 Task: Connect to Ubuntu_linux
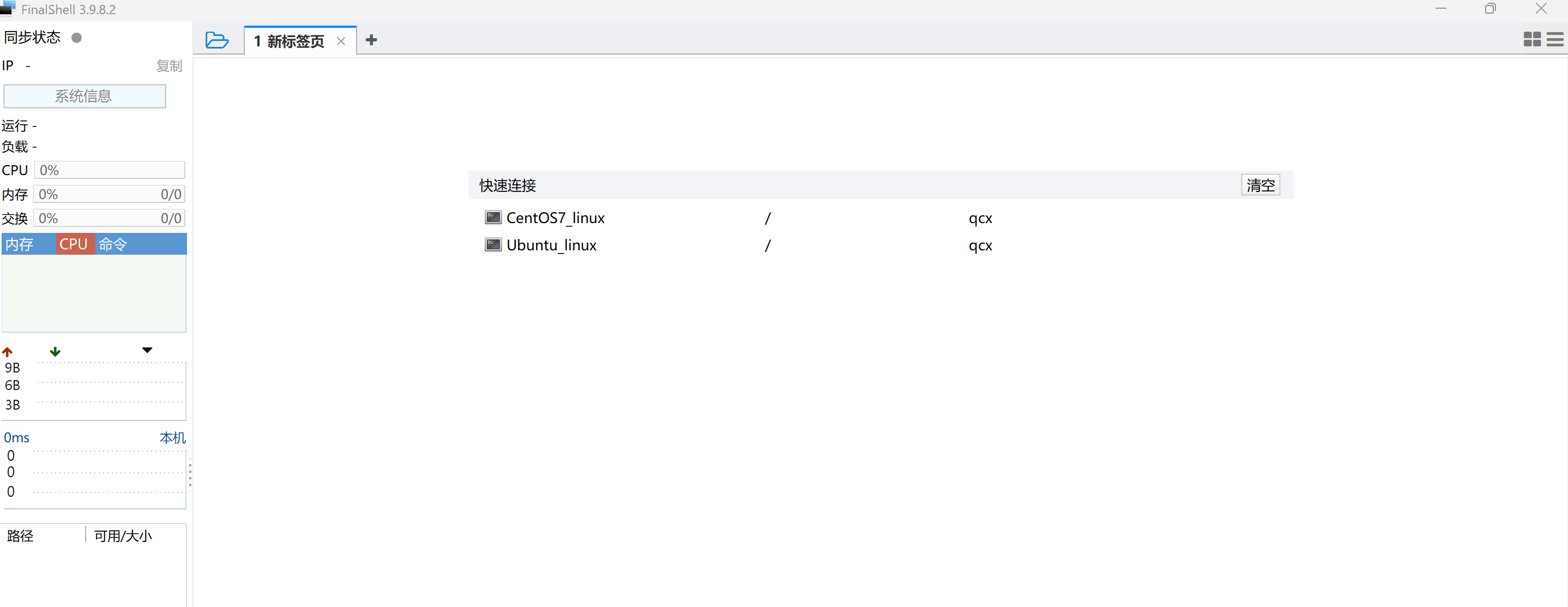551,245
